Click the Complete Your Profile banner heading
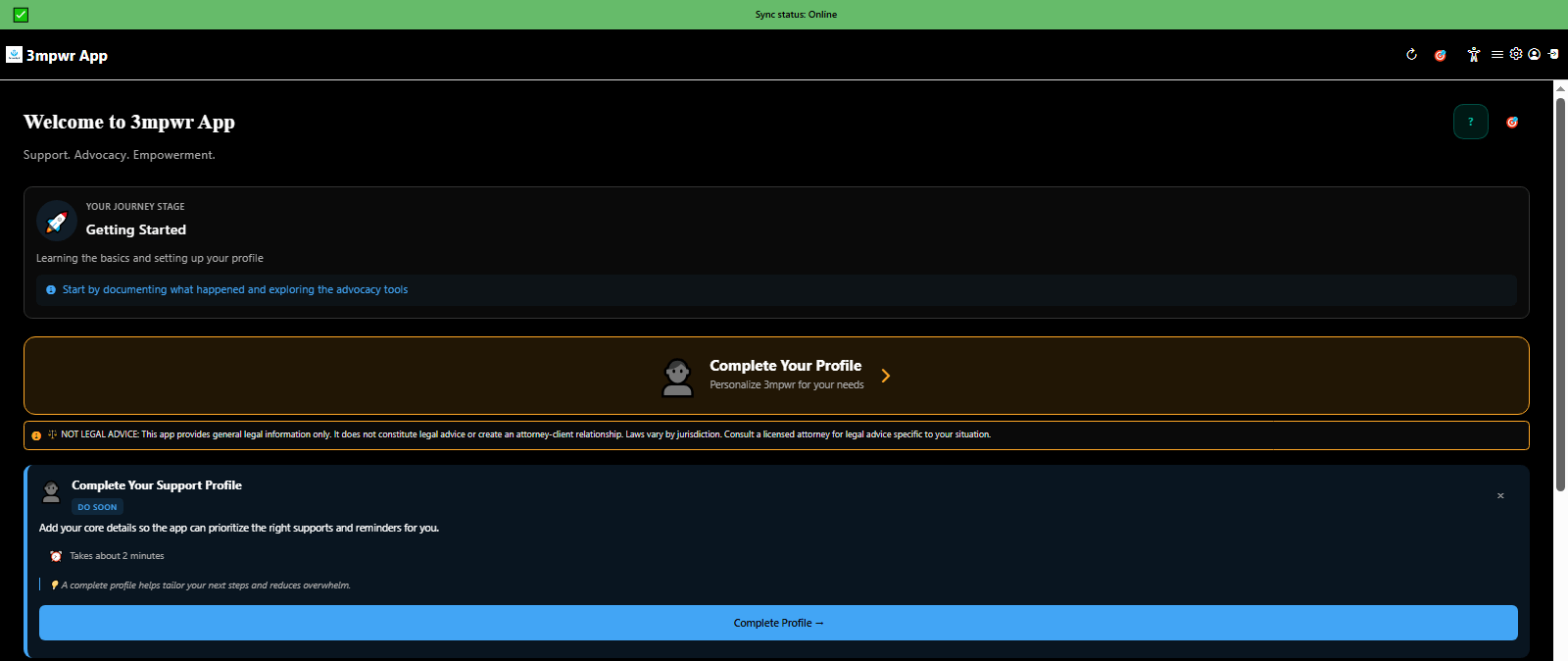The image size is (1568, 661). 785,366
